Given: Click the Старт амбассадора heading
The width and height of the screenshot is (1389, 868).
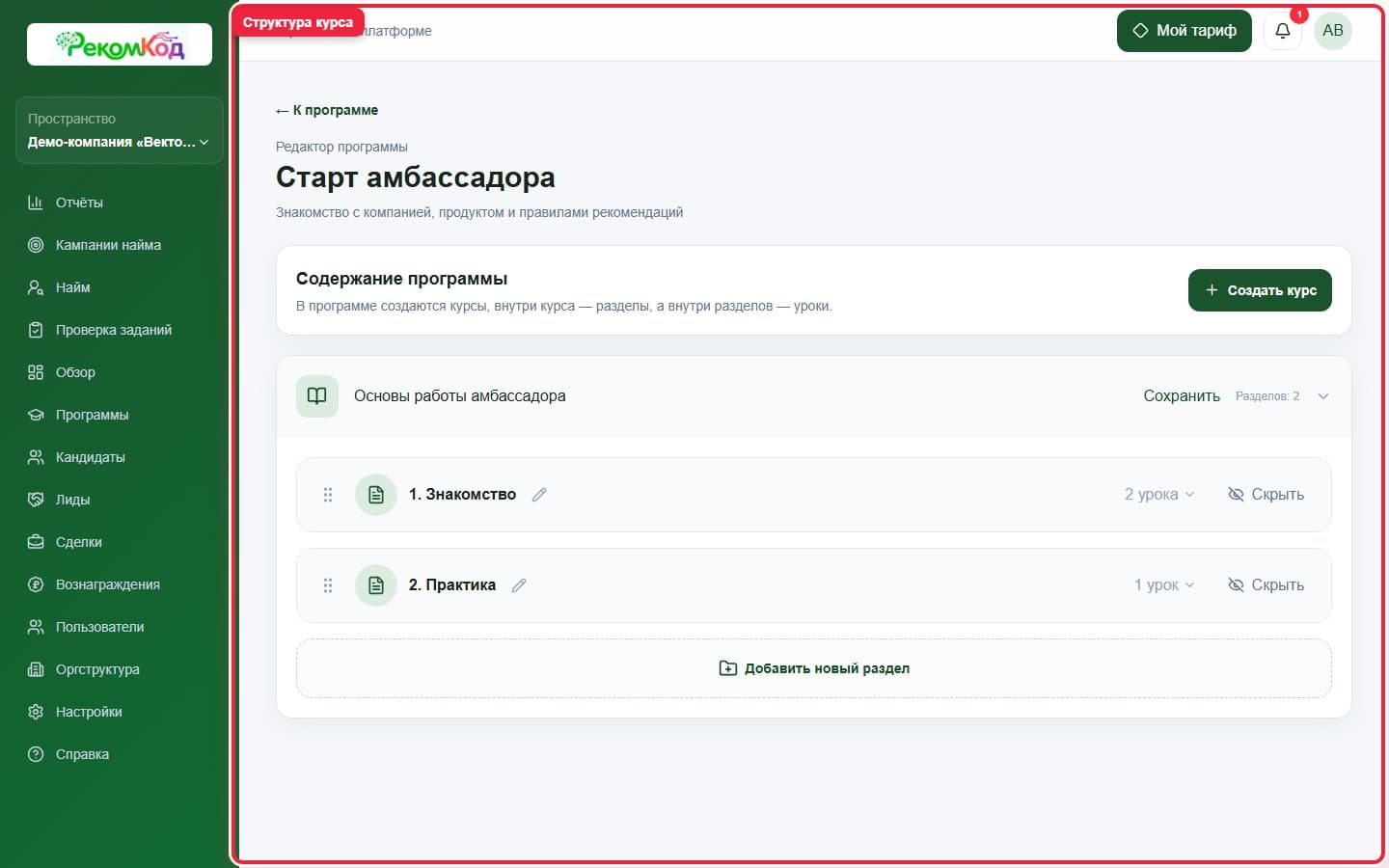Looking at the screenshot, I should tap(416, 177).
